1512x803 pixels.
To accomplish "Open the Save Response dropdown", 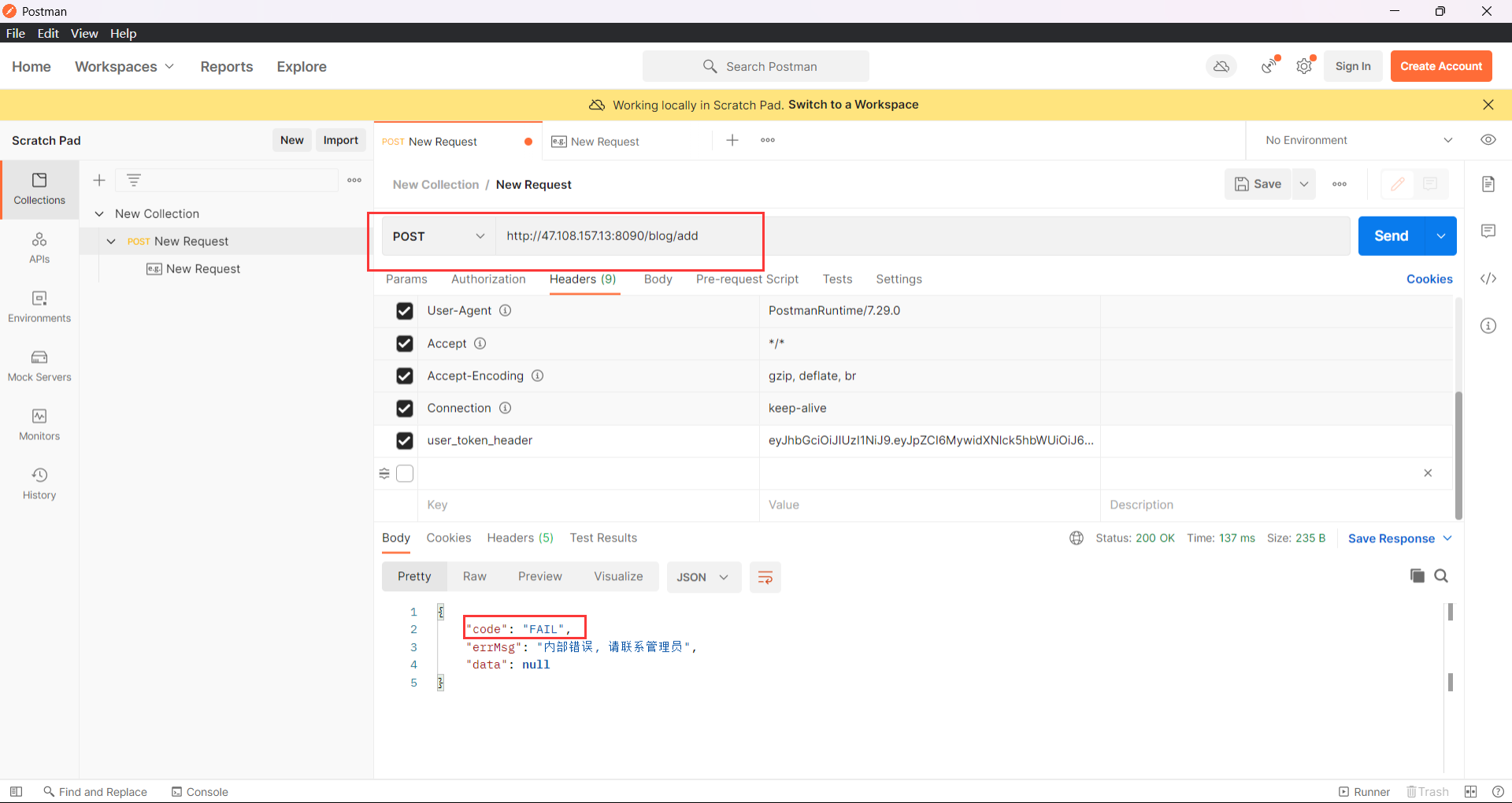I will pos(1399,538).
